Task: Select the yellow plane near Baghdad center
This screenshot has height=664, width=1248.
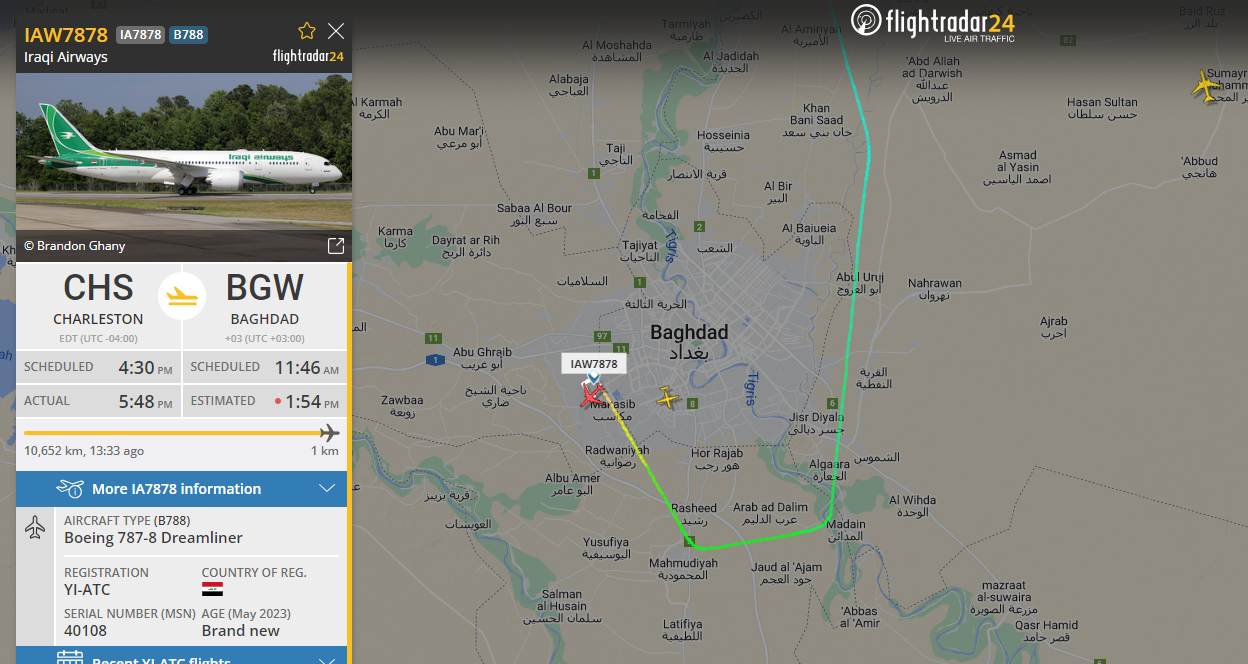Action: pyautogui.click(x=668, y=399)
